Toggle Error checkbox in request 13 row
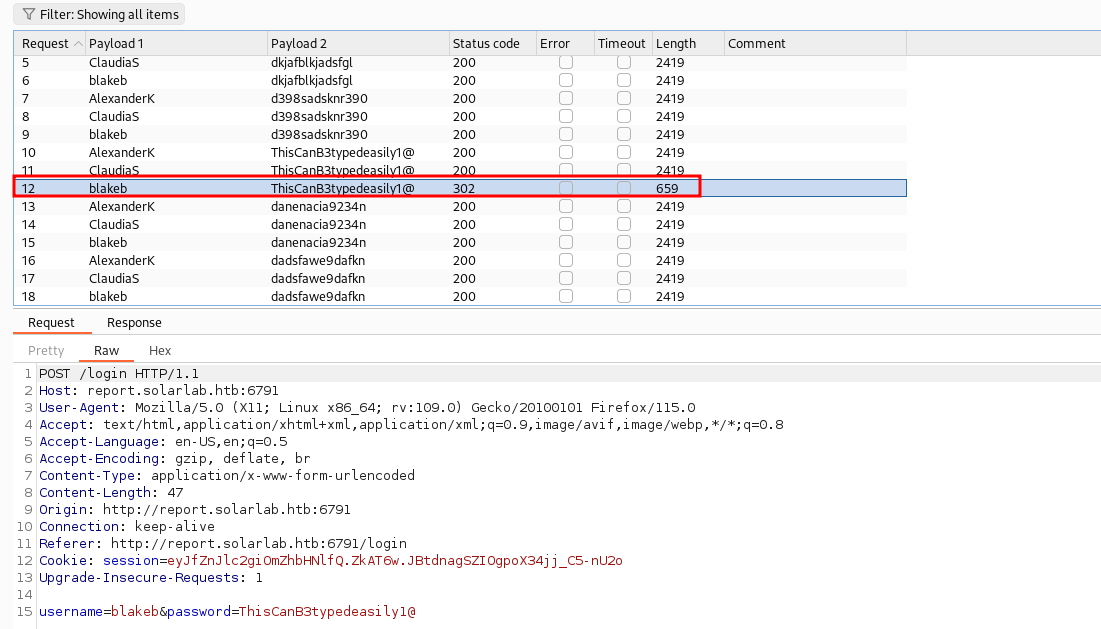1101x629 pixels. [x=566, y=206]
